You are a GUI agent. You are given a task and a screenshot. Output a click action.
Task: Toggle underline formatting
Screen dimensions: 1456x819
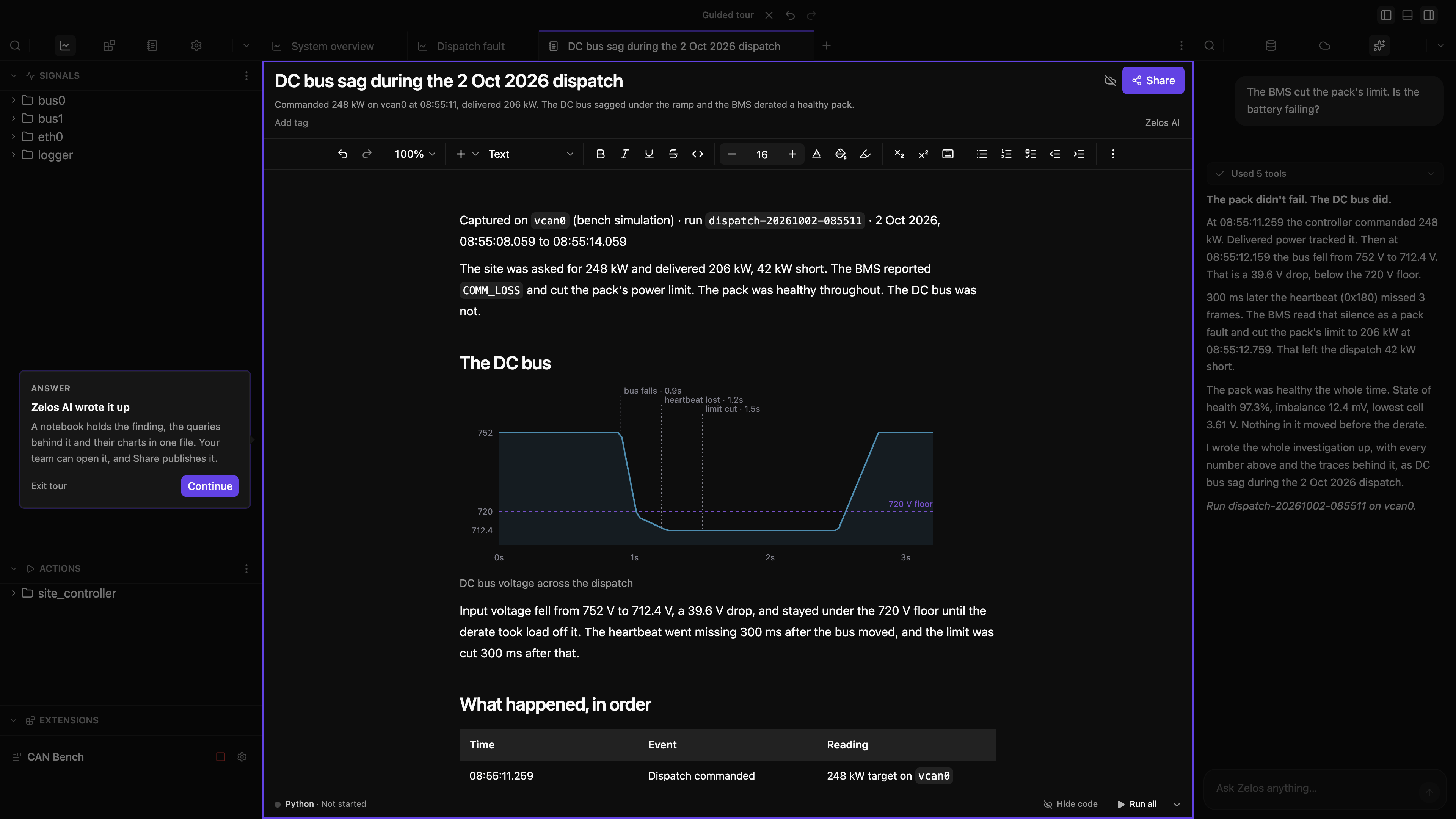click(x=649, y=154)
